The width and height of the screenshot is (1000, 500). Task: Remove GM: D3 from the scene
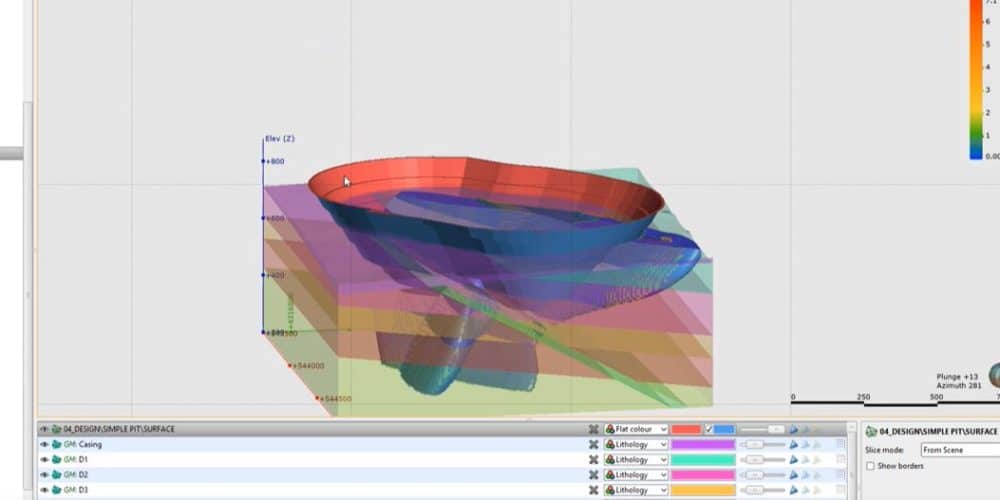point(594,490)
